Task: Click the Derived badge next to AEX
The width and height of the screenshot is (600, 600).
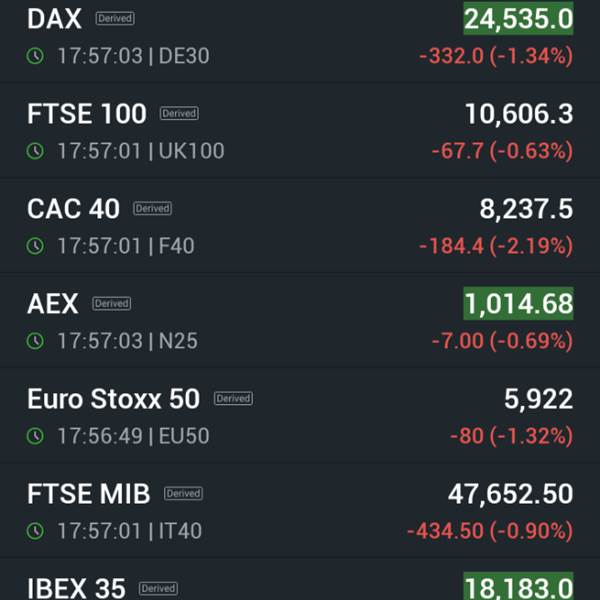Action: pos(111,304)
